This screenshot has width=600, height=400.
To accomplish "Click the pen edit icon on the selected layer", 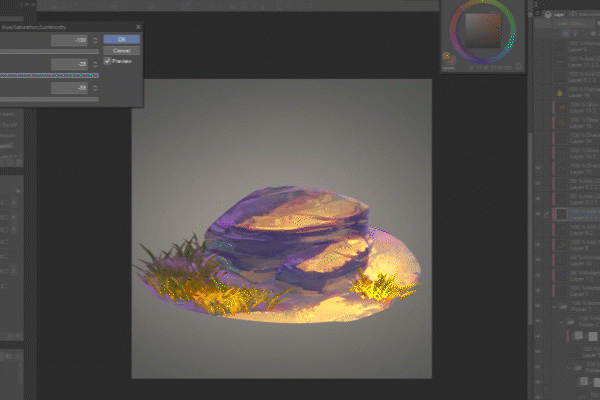I will click(546, 214).
